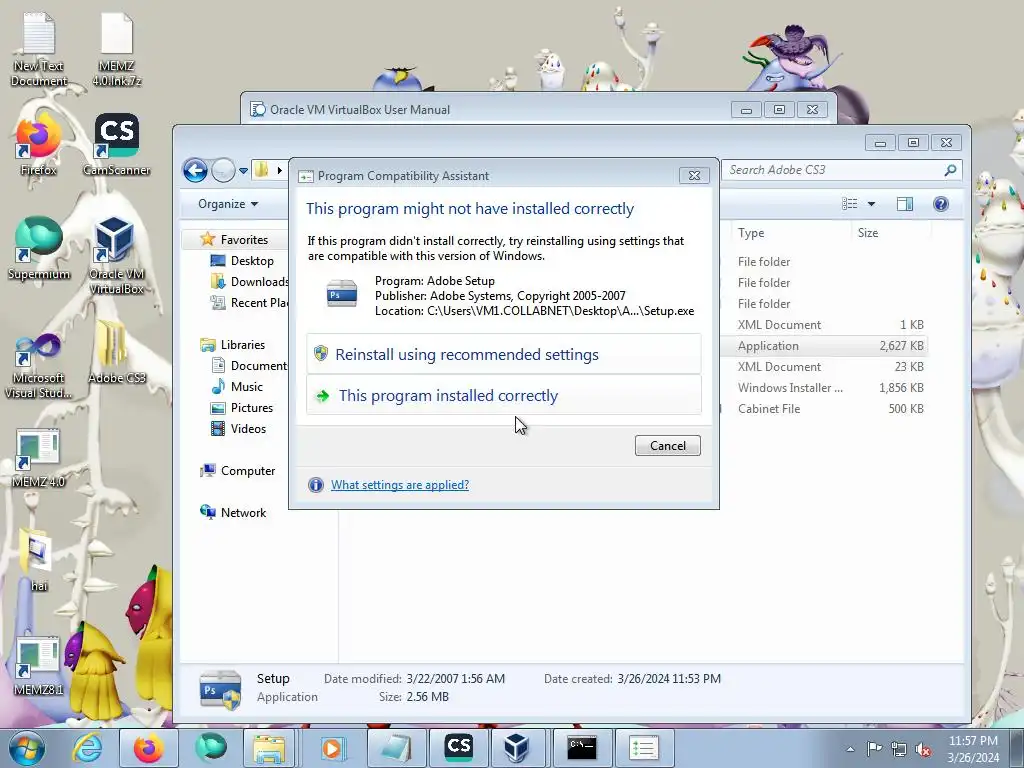Minimize the Oracle VM VirtualBox User Manual window
The height and width of the screenshot is (768, 1024).
[746, 110]
